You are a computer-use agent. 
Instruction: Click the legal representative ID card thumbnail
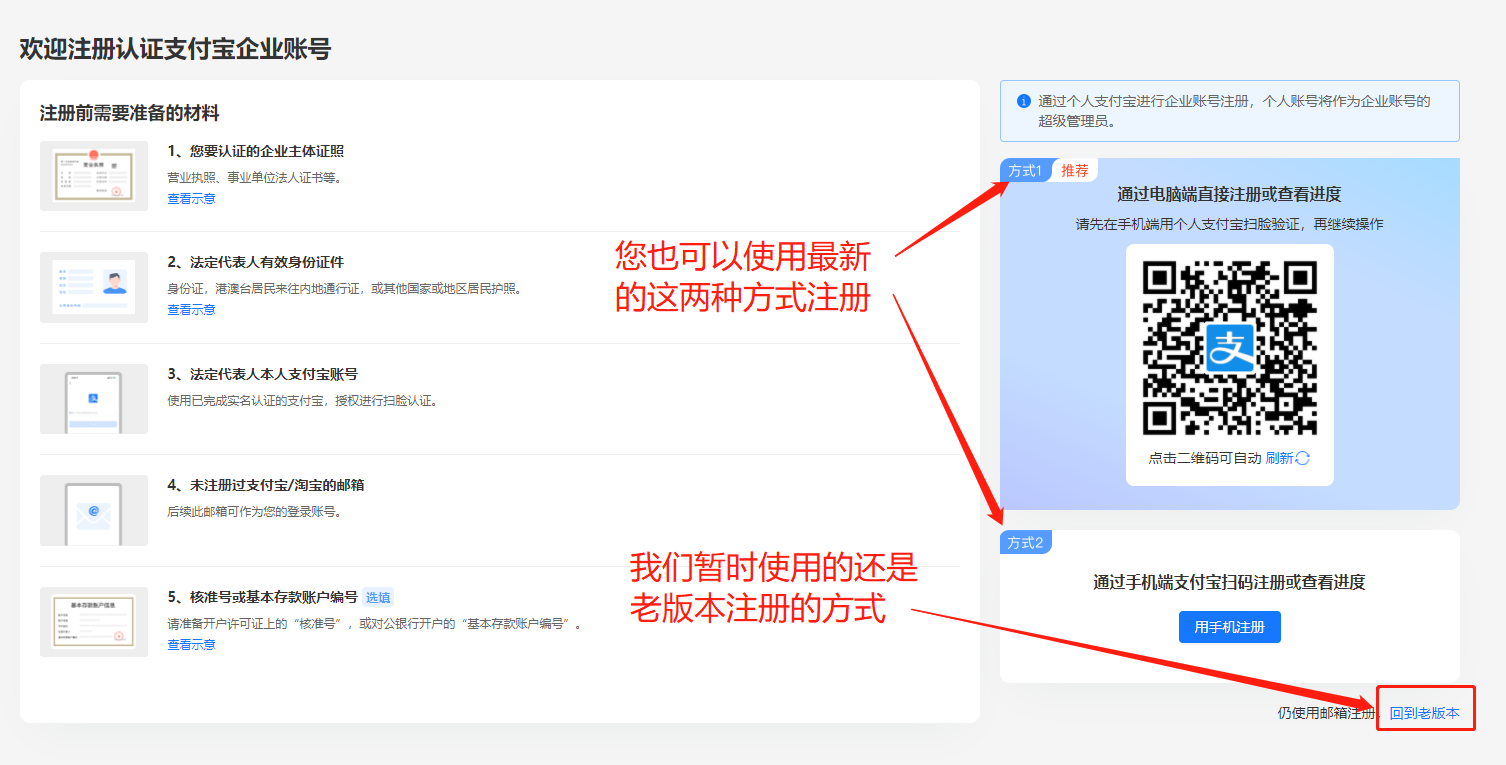[x=94, y=287]
